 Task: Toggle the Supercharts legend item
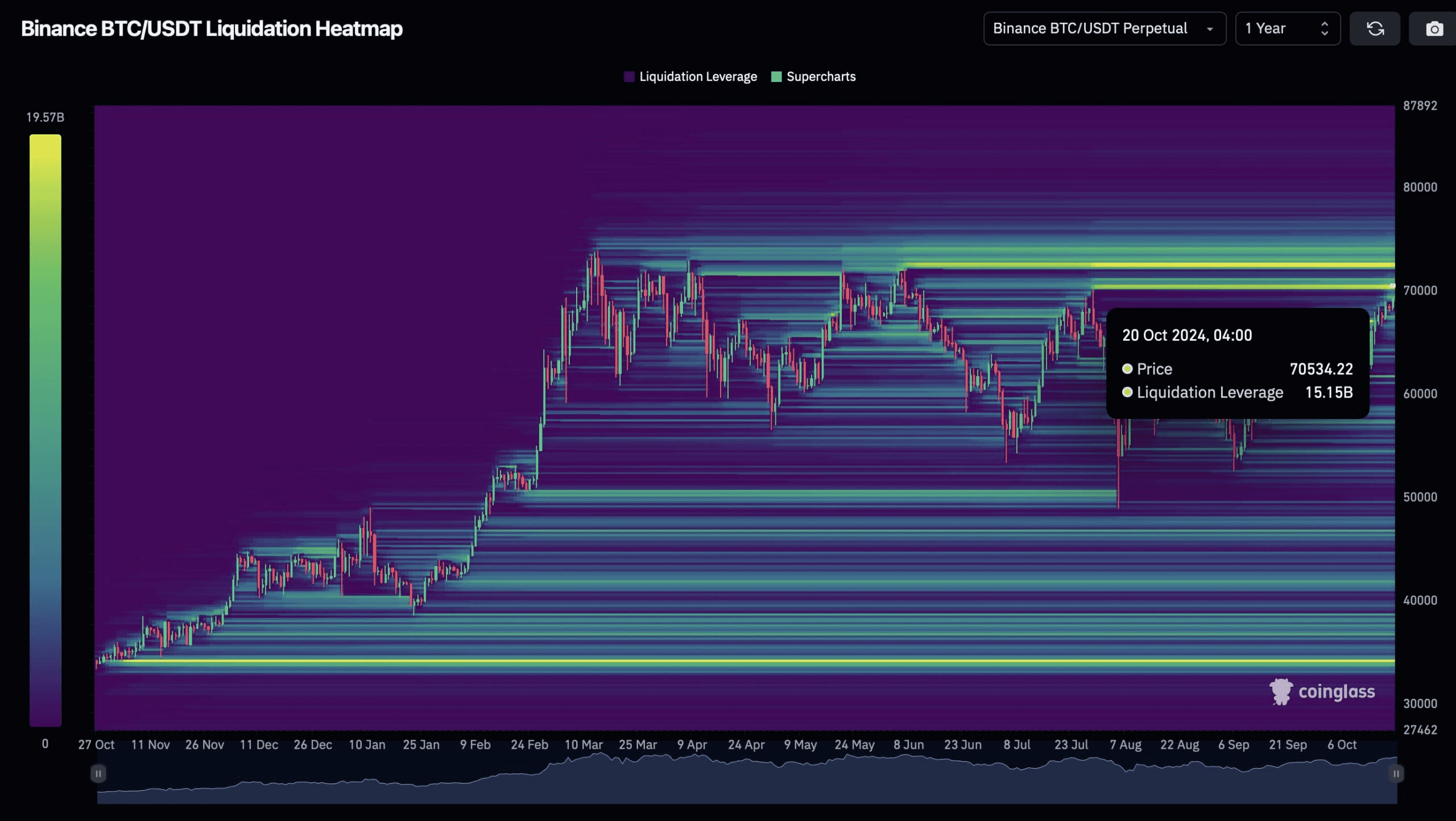(813, 77)
